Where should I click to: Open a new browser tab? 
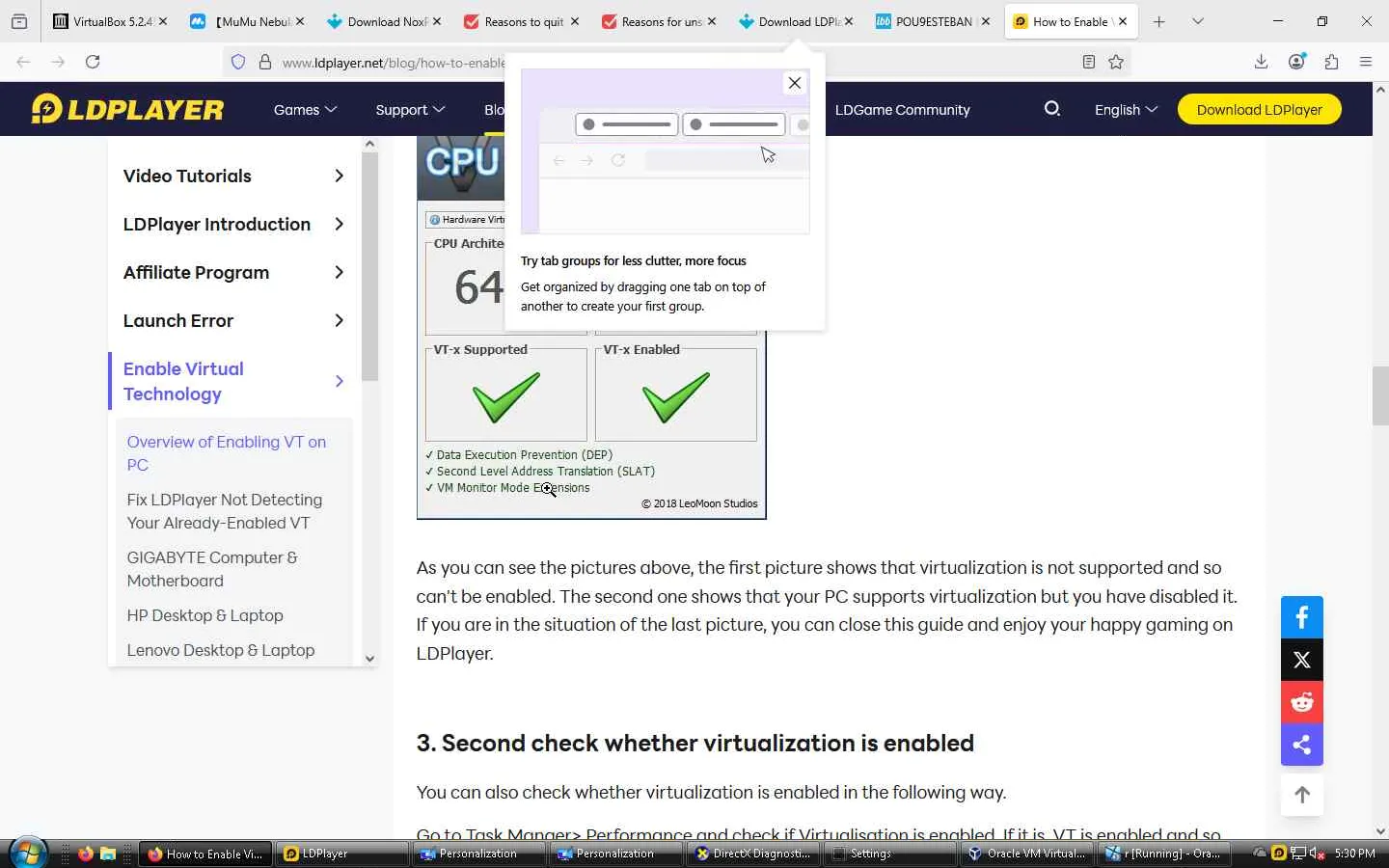tap(1159, 21)
